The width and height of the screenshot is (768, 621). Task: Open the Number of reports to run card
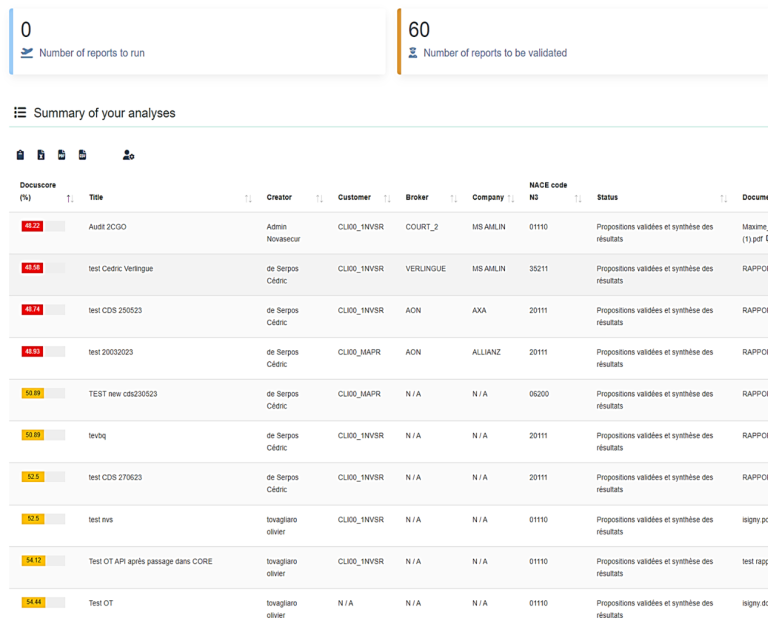pyautogui.click(x=198, y=42)
